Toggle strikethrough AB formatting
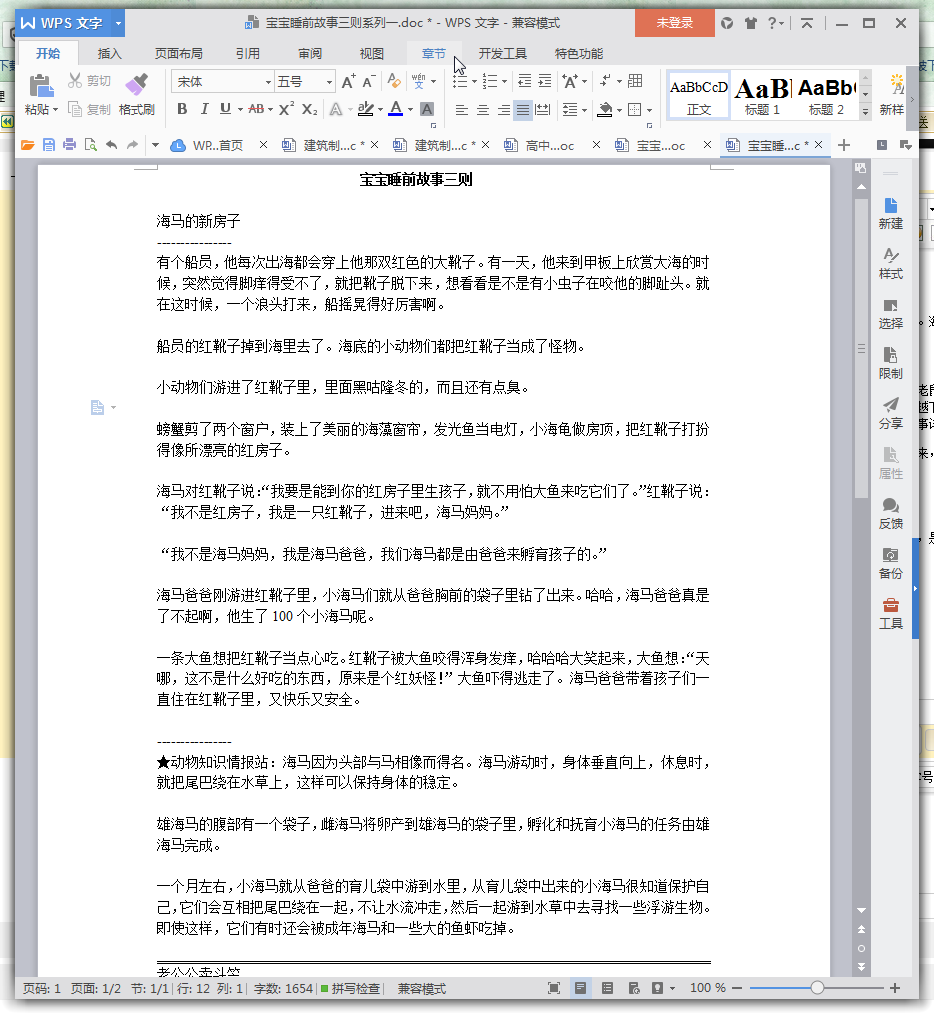934x1014 pixels. click(x=256, y=109)
